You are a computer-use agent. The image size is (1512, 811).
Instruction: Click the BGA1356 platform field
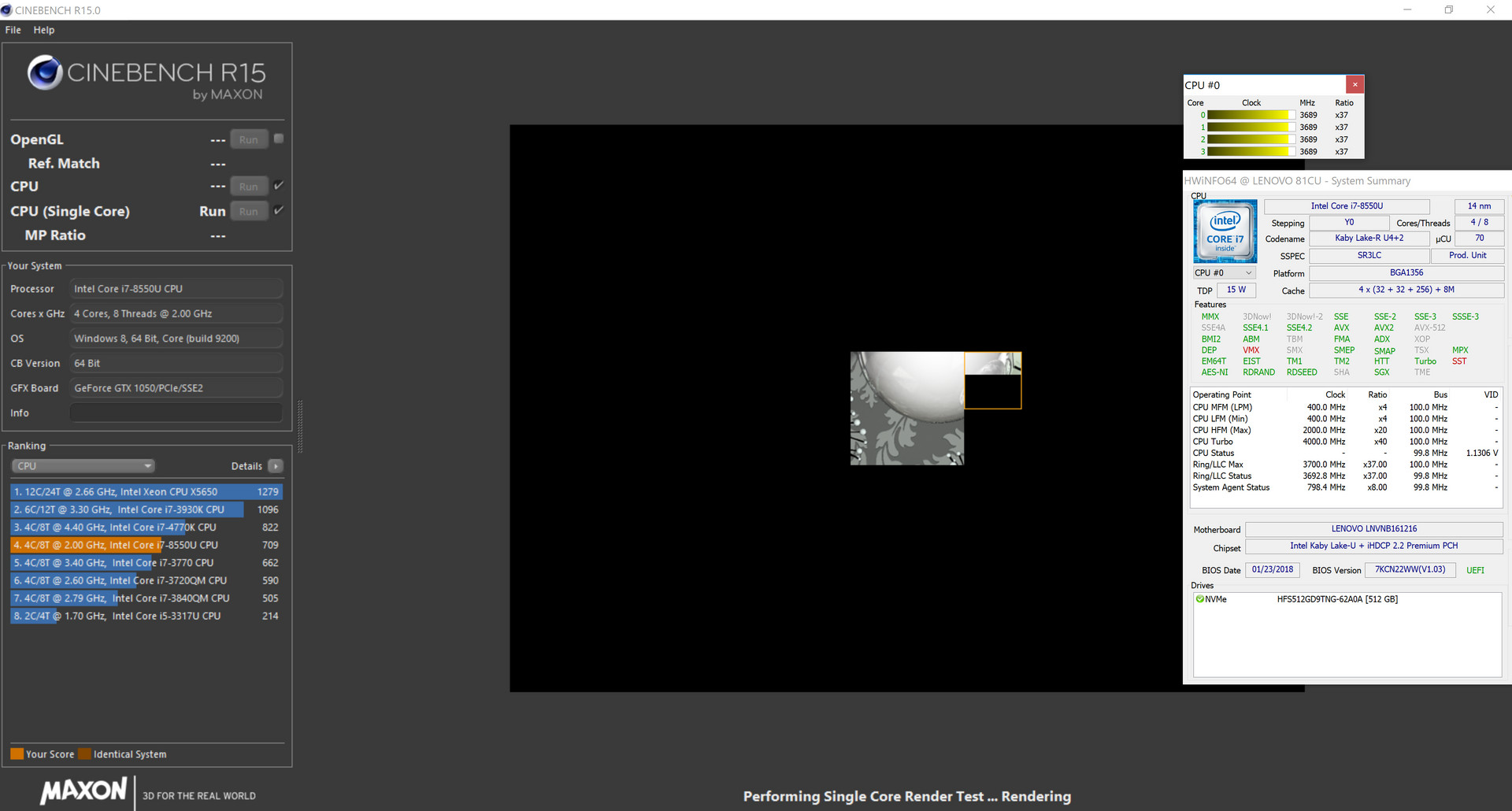1406,273
